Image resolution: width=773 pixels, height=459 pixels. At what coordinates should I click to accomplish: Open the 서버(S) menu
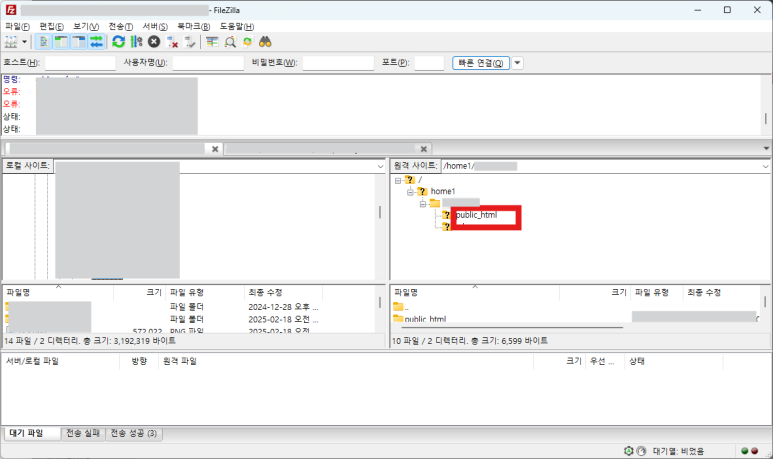click(155, 26)
